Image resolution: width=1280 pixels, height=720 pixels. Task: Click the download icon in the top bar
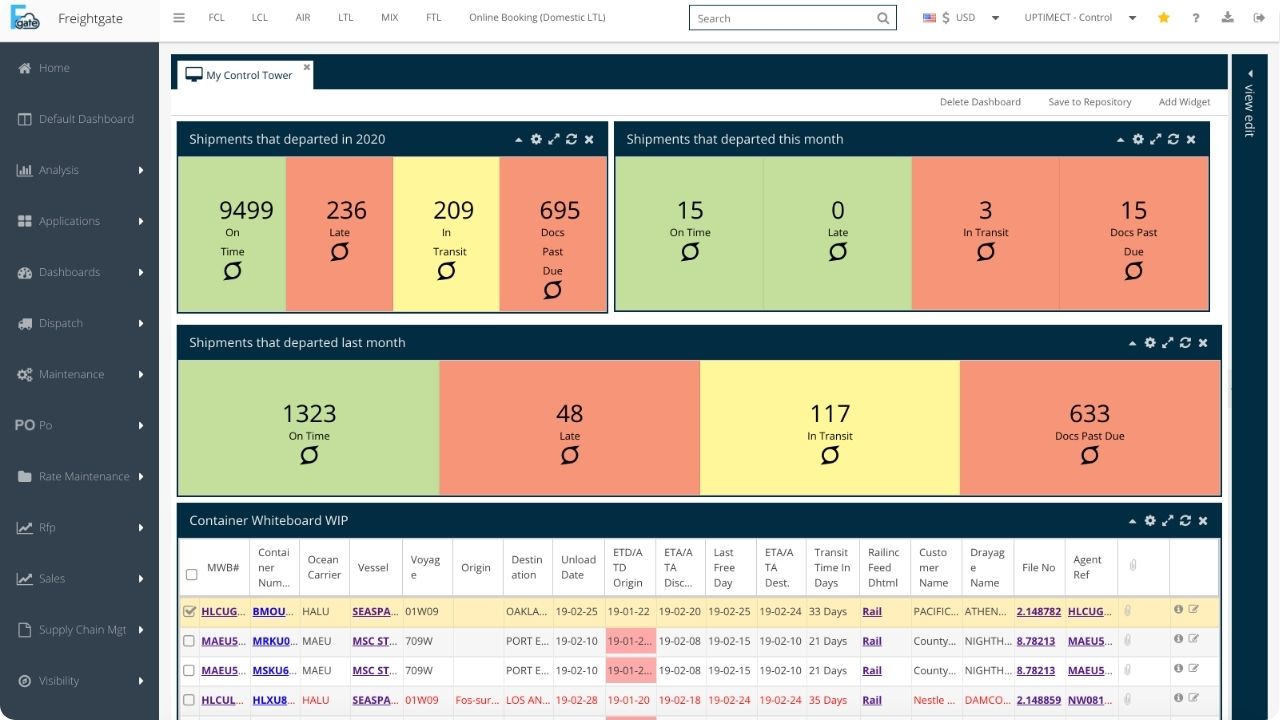(x=1227, y=17)
